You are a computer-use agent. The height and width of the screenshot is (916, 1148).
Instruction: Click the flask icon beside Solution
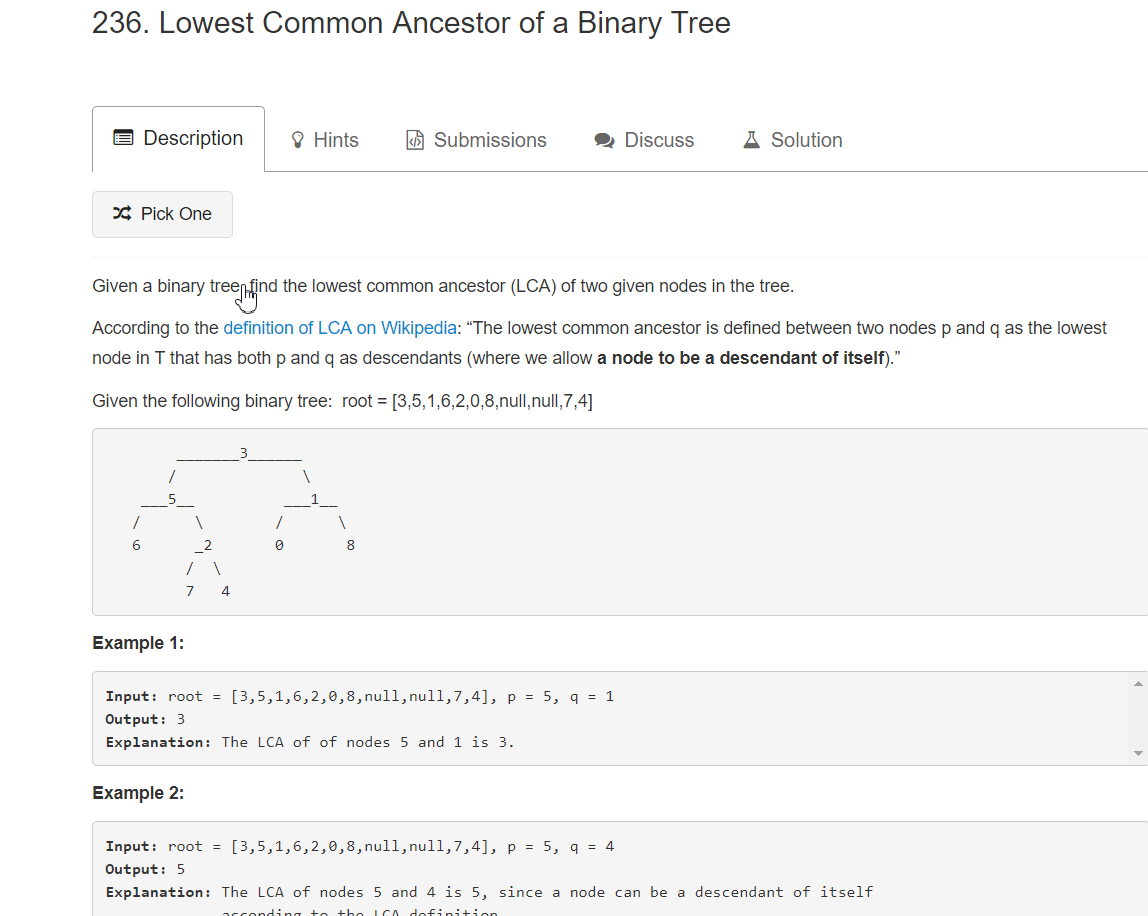click(x=750, y=139)
